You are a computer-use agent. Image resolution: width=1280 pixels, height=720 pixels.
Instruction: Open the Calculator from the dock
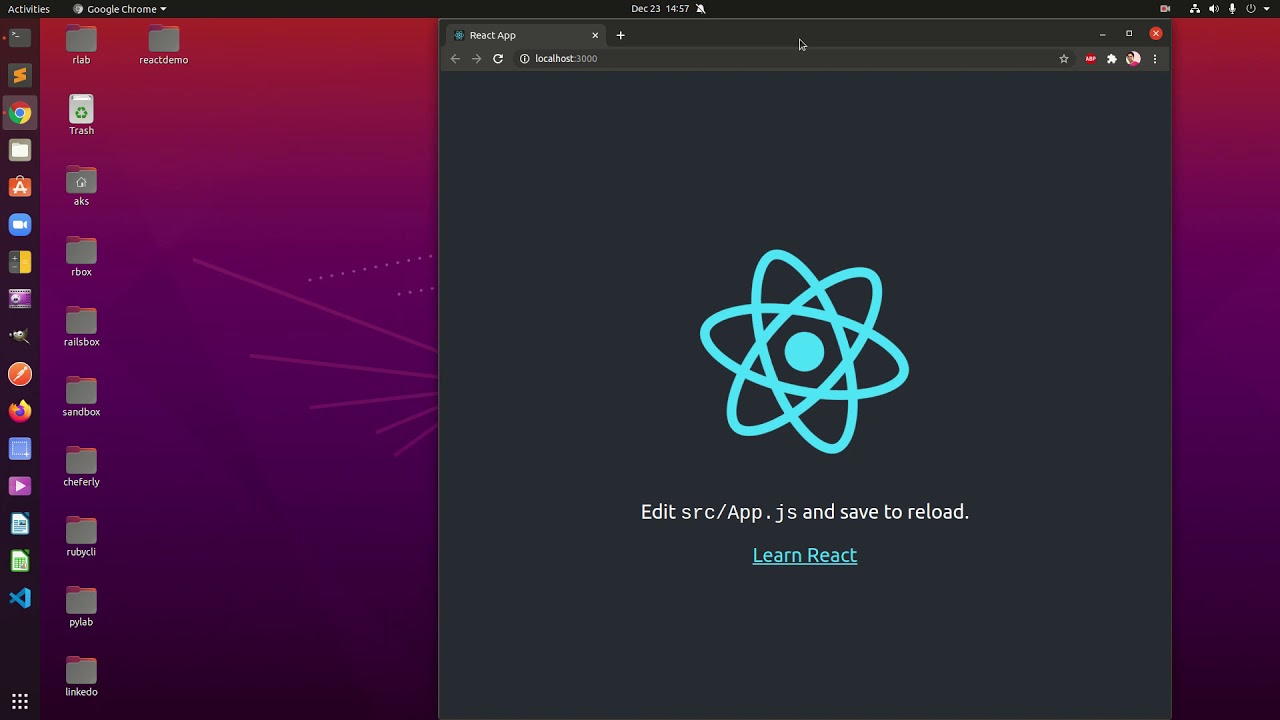pos(20,262)
